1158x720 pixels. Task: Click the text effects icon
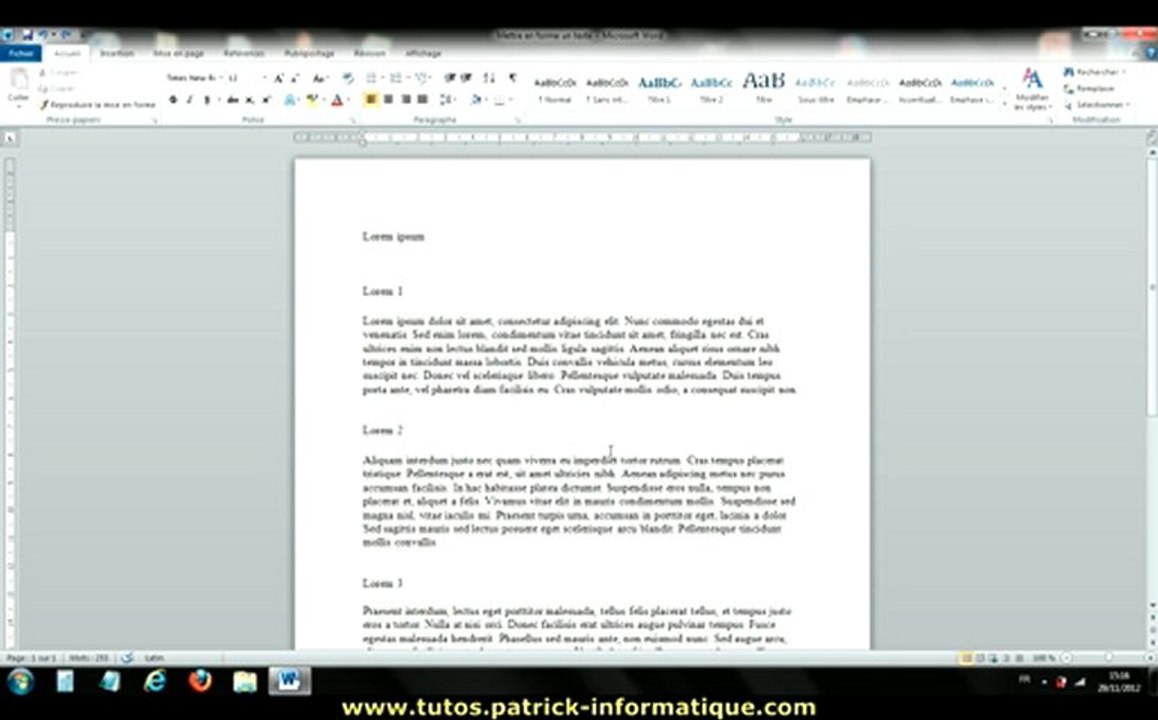pos(290,100)
